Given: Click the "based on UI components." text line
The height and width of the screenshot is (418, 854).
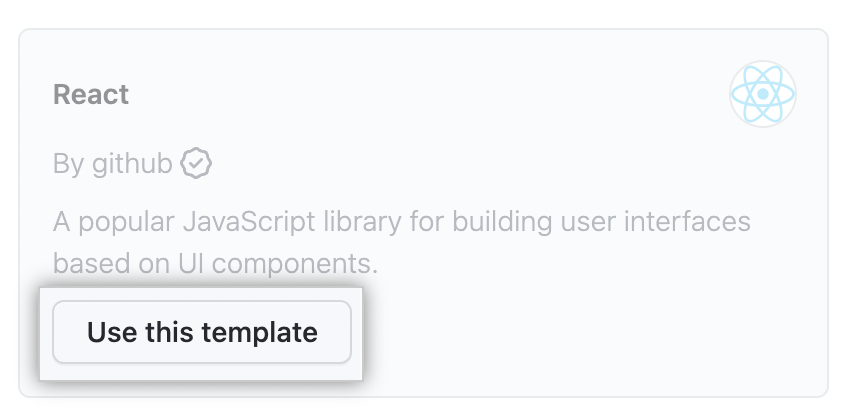Looking at the screenshot, I should click(216, 264).
